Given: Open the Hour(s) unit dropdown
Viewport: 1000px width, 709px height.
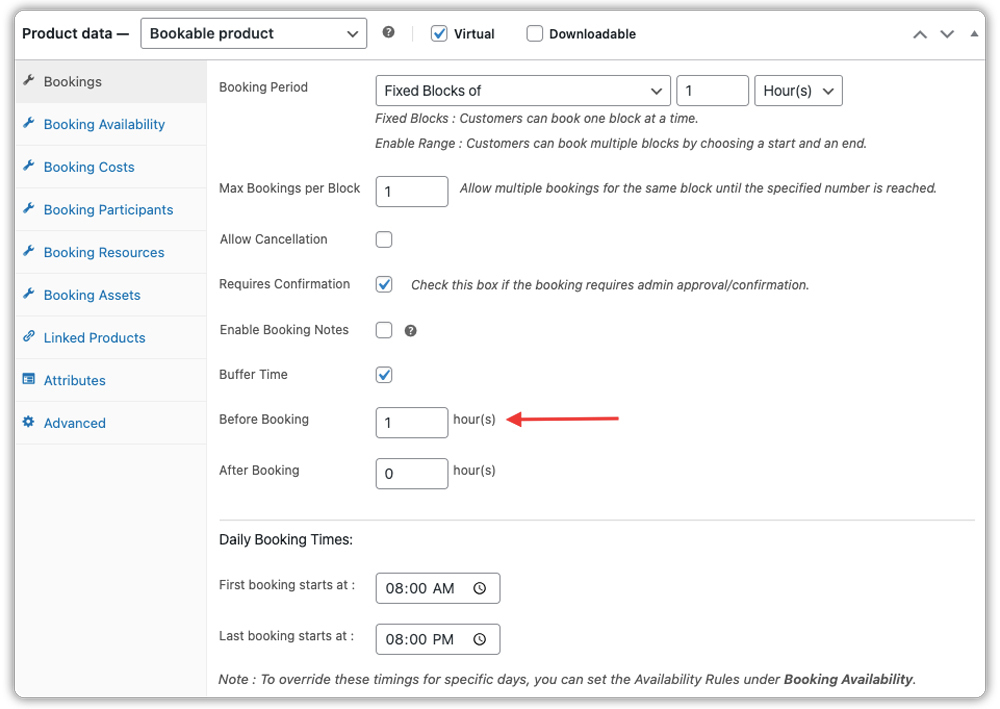Looking at the screenshot, I should point(798,91).
